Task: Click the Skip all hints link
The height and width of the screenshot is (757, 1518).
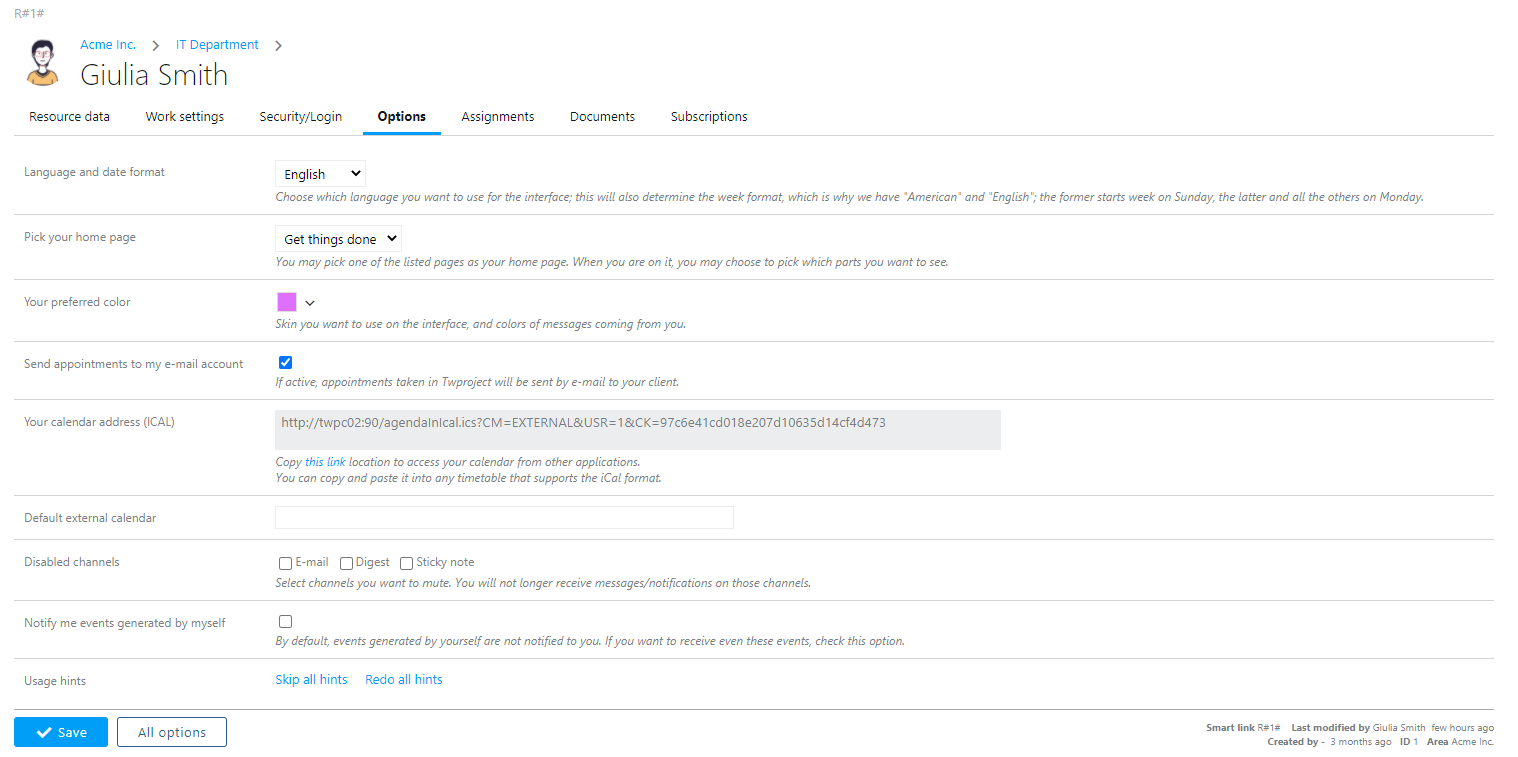Action: (x=311, y=680)
